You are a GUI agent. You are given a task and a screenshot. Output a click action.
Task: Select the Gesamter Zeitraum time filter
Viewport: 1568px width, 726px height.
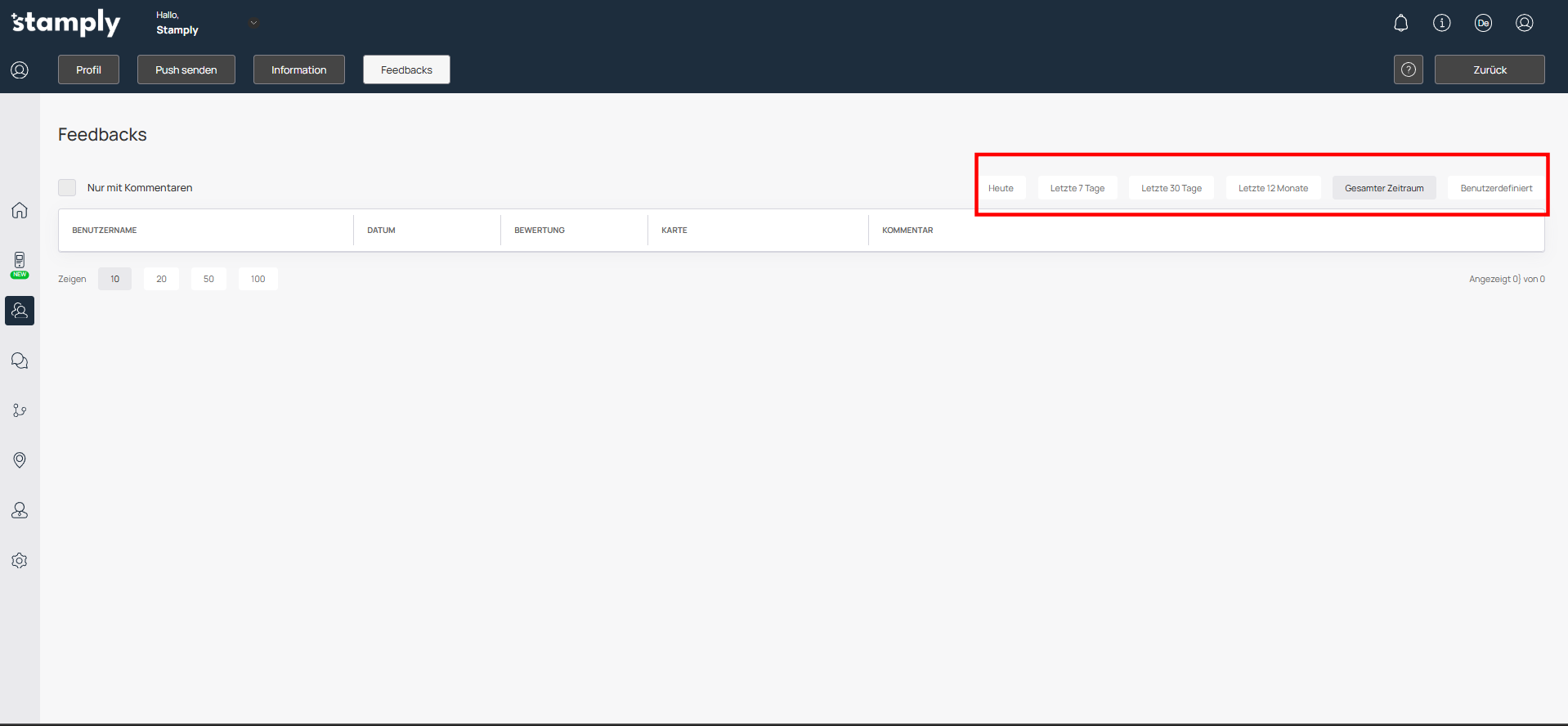point(1383,188)
